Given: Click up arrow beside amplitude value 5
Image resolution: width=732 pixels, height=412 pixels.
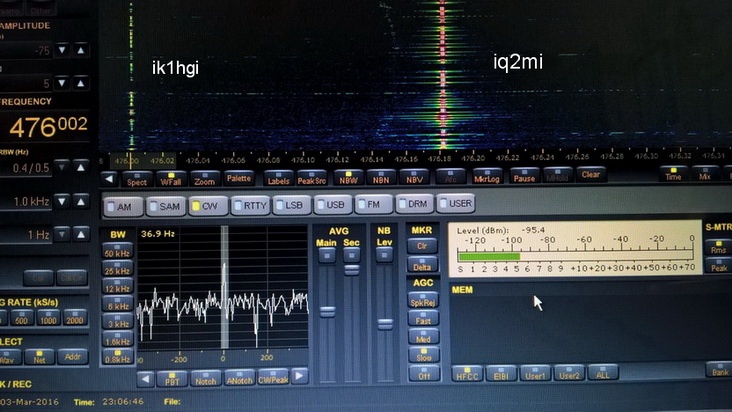Looking at the screenshot, I should [81, 84].
